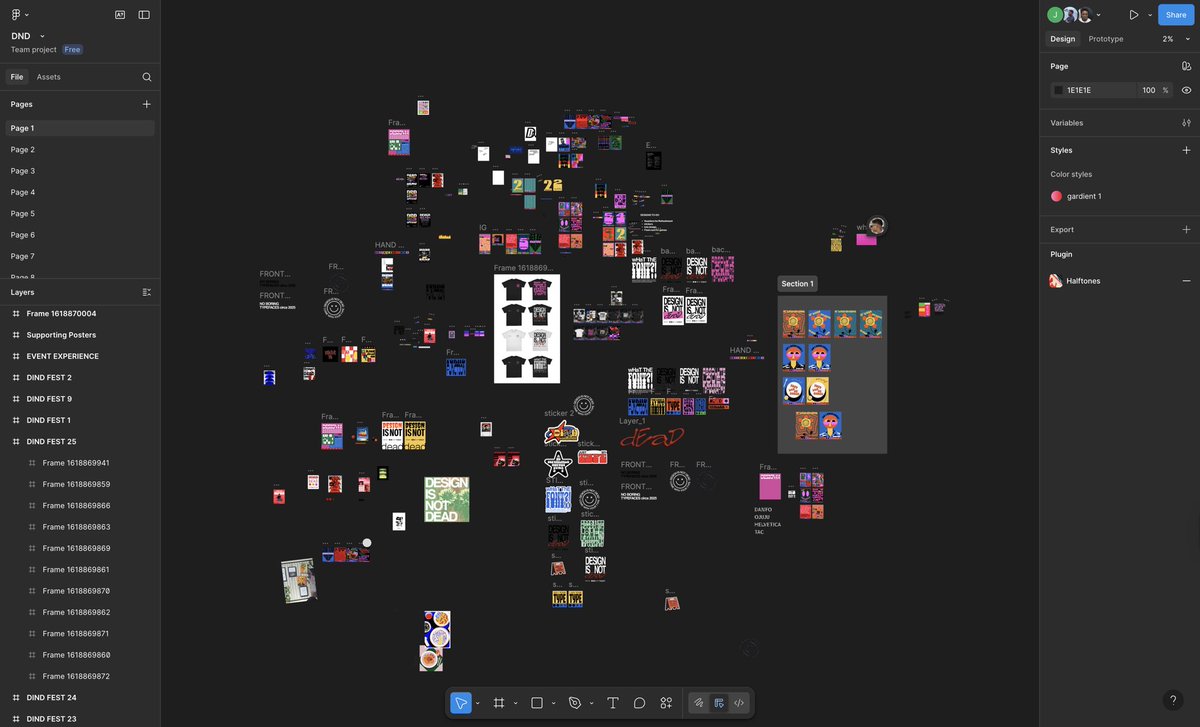This screenshot has width=1200, height=727.
Task: Select the Comment tool
Action: (x=639, y=703)
